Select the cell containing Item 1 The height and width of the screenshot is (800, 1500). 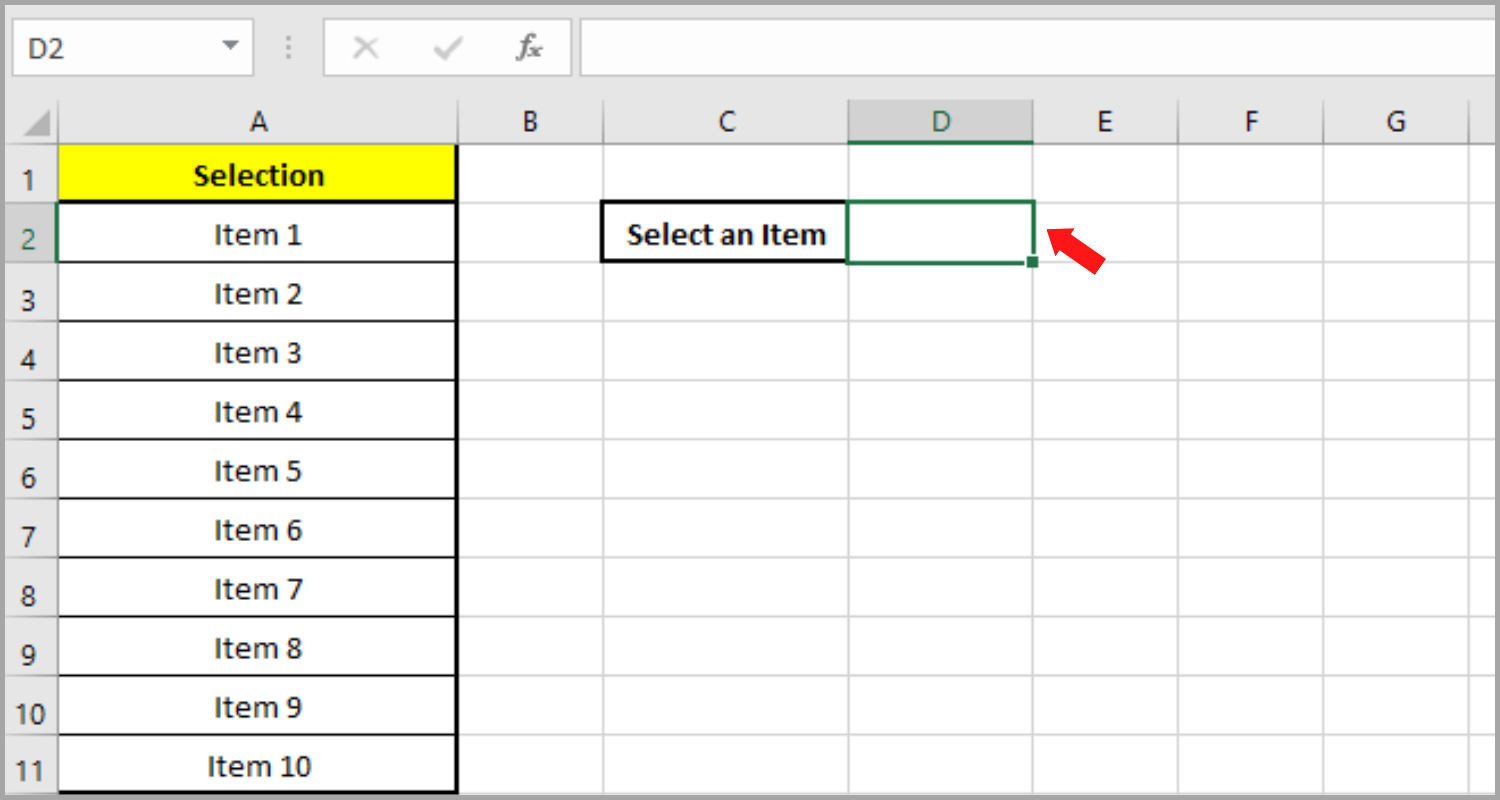tap(258, 233)
